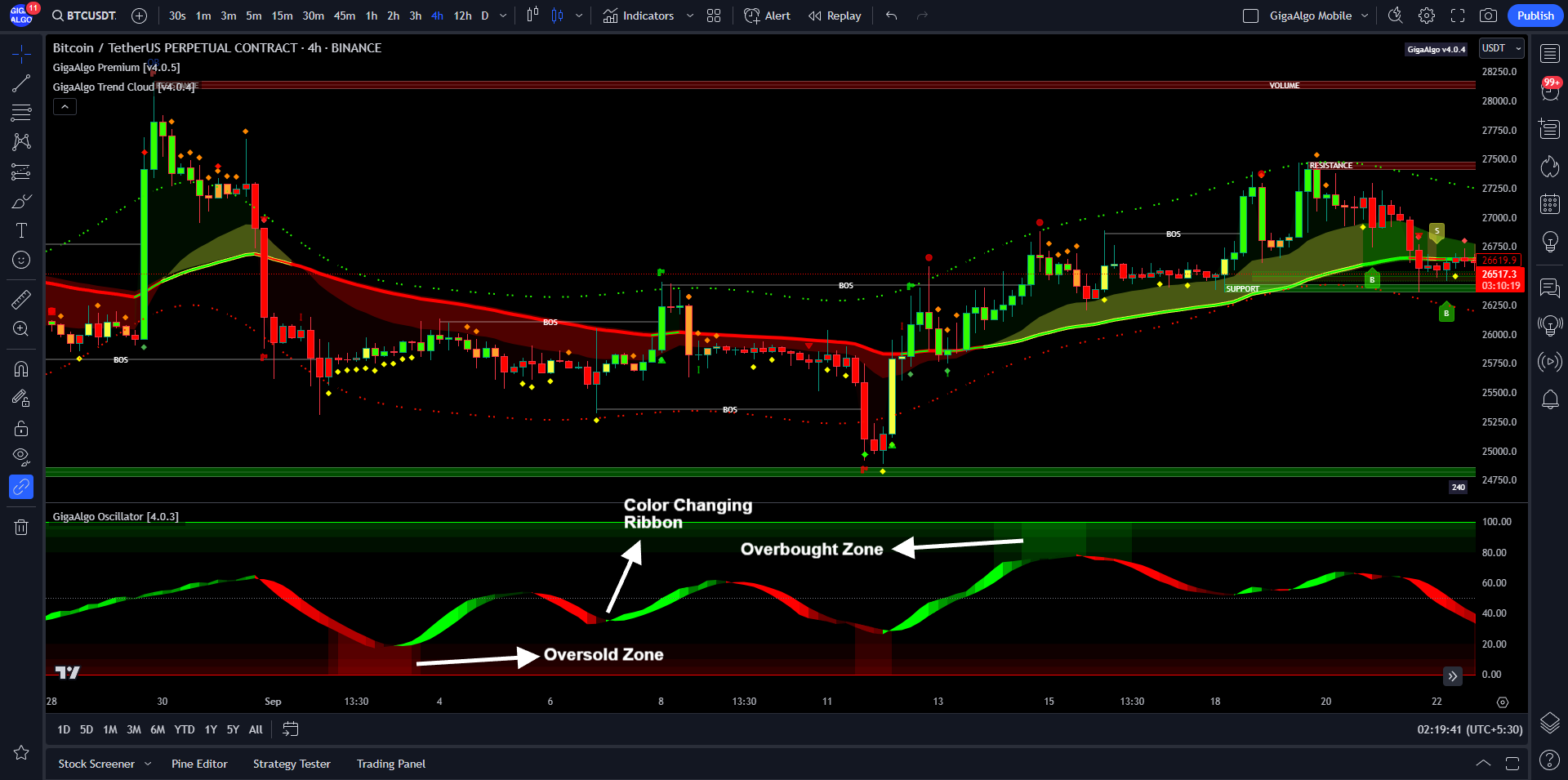The image size is (1568, 780).
Task: Open the Strategy Tester tab
Action: [292, 764]
